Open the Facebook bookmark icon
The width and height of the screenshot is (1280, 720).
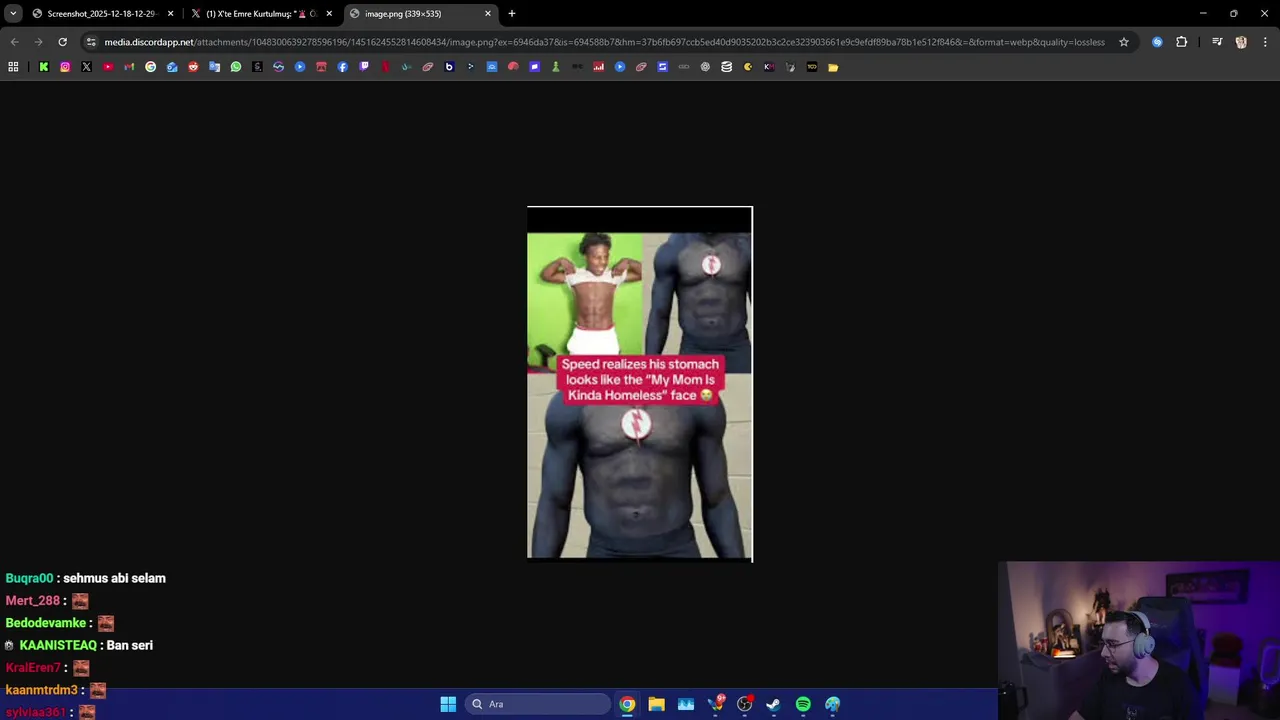pos(343,67)
